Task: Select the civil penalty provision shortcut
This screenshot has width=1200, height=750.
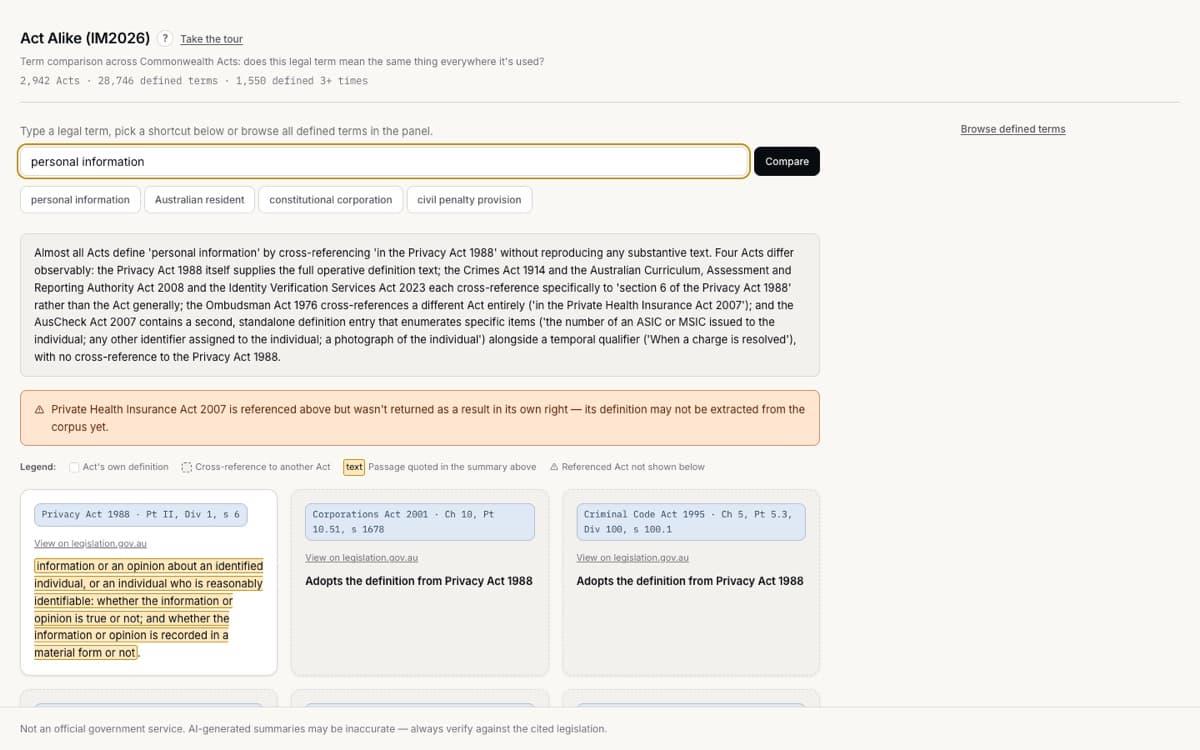Action: click(x=469, y=200)
